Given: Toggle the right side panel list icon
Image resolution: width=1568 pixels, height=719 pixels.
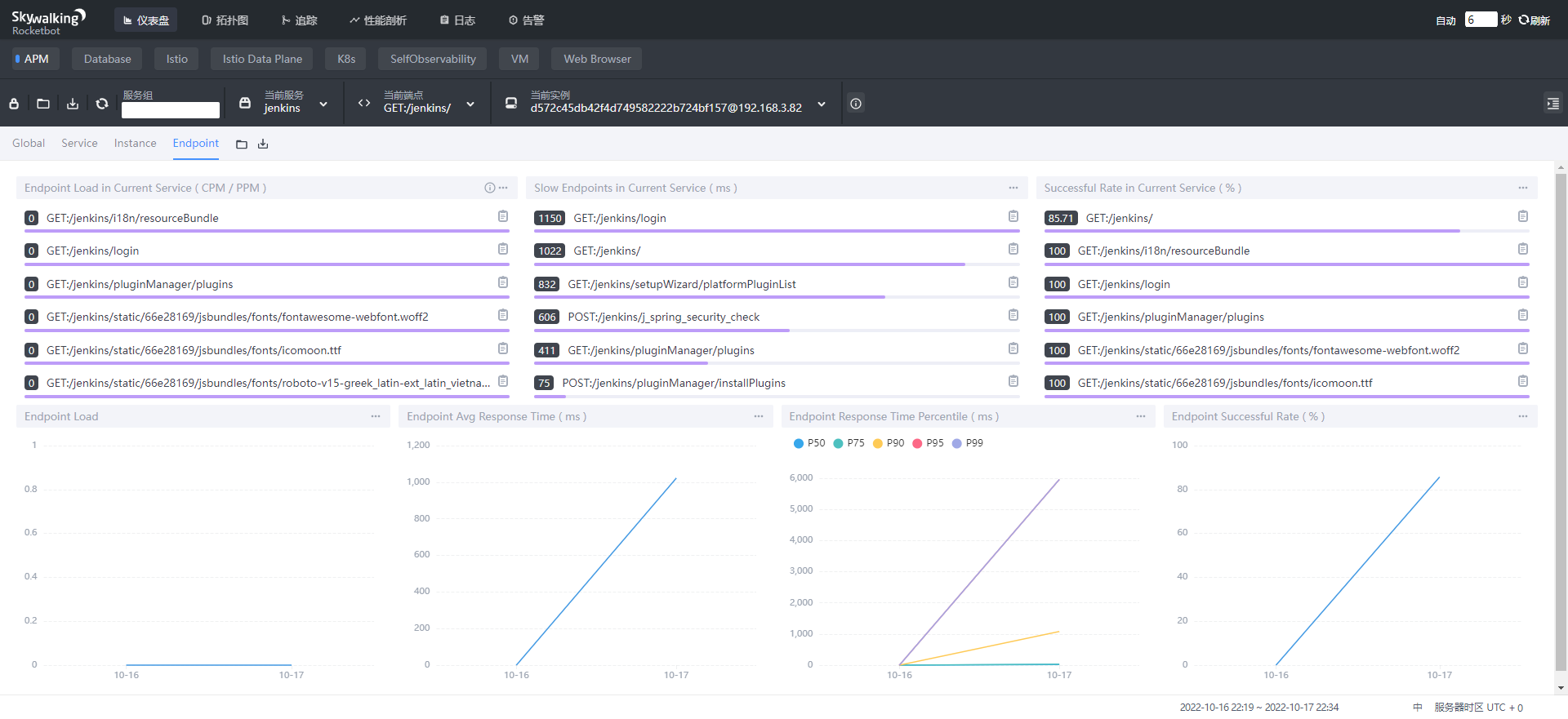Looking at the screenshot, I should pos(1552,104).
